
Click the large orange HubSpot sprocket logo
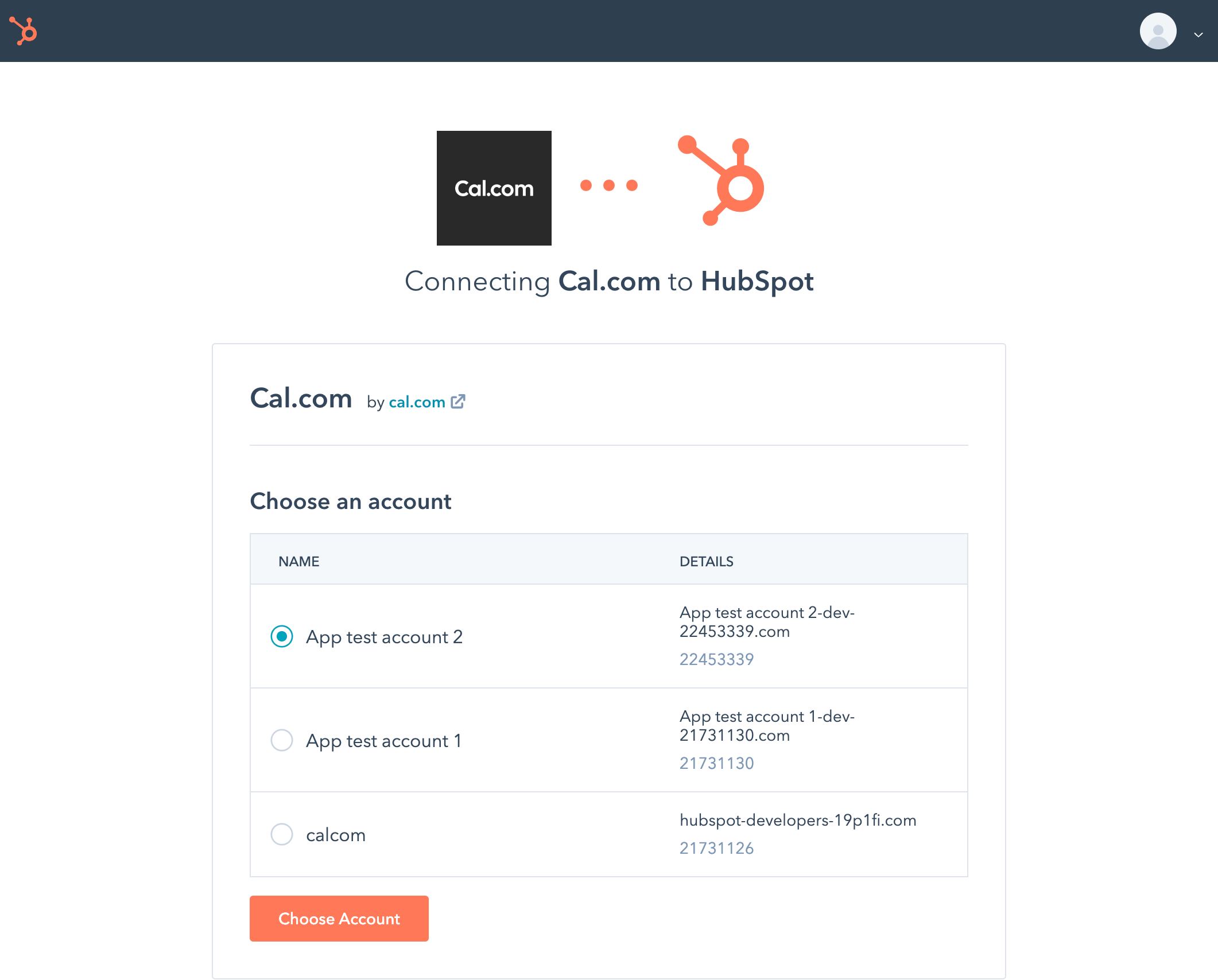[x=722, y=181]
